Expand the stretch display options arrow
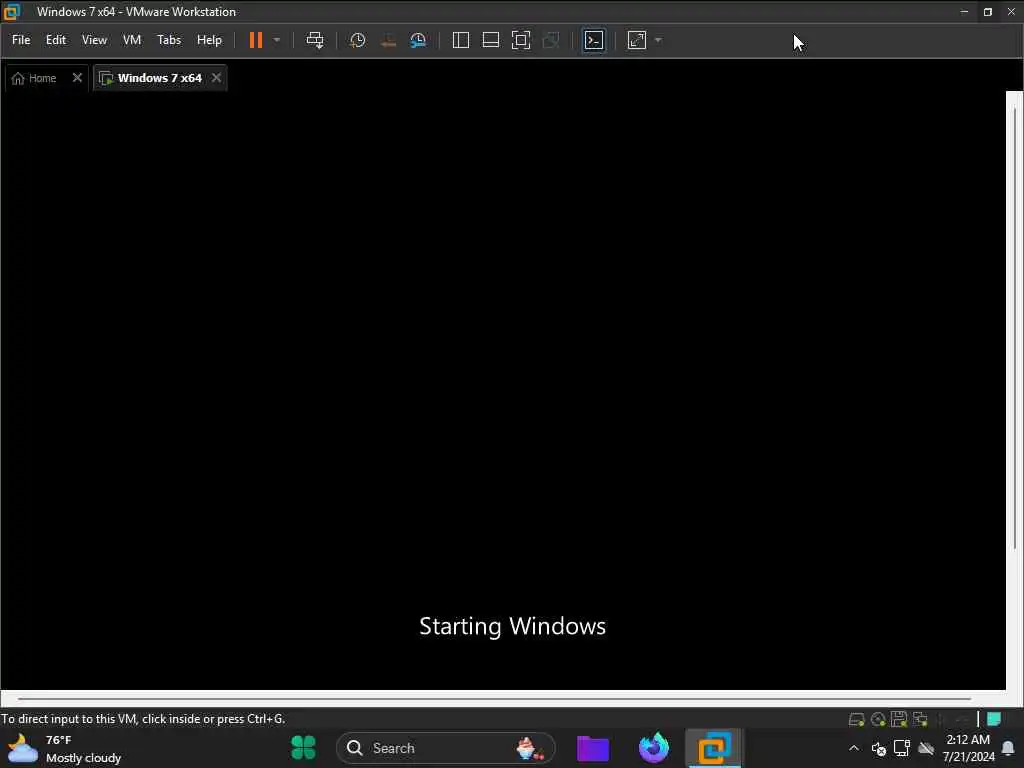This screenshot has width=1024, height=768. [658, 40]
